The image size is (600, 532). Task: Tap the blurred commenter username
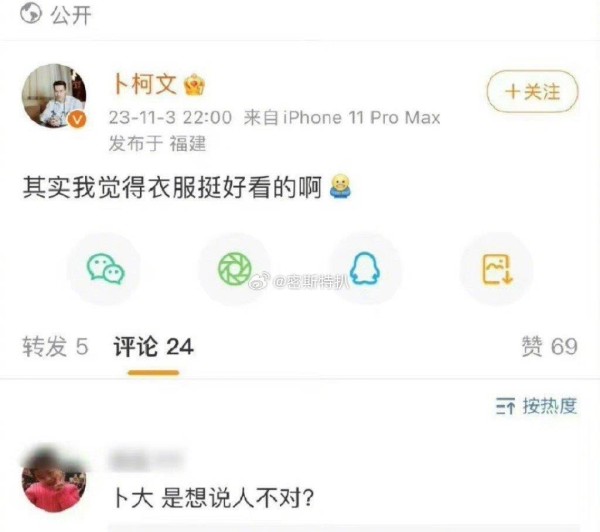point(145,460)
